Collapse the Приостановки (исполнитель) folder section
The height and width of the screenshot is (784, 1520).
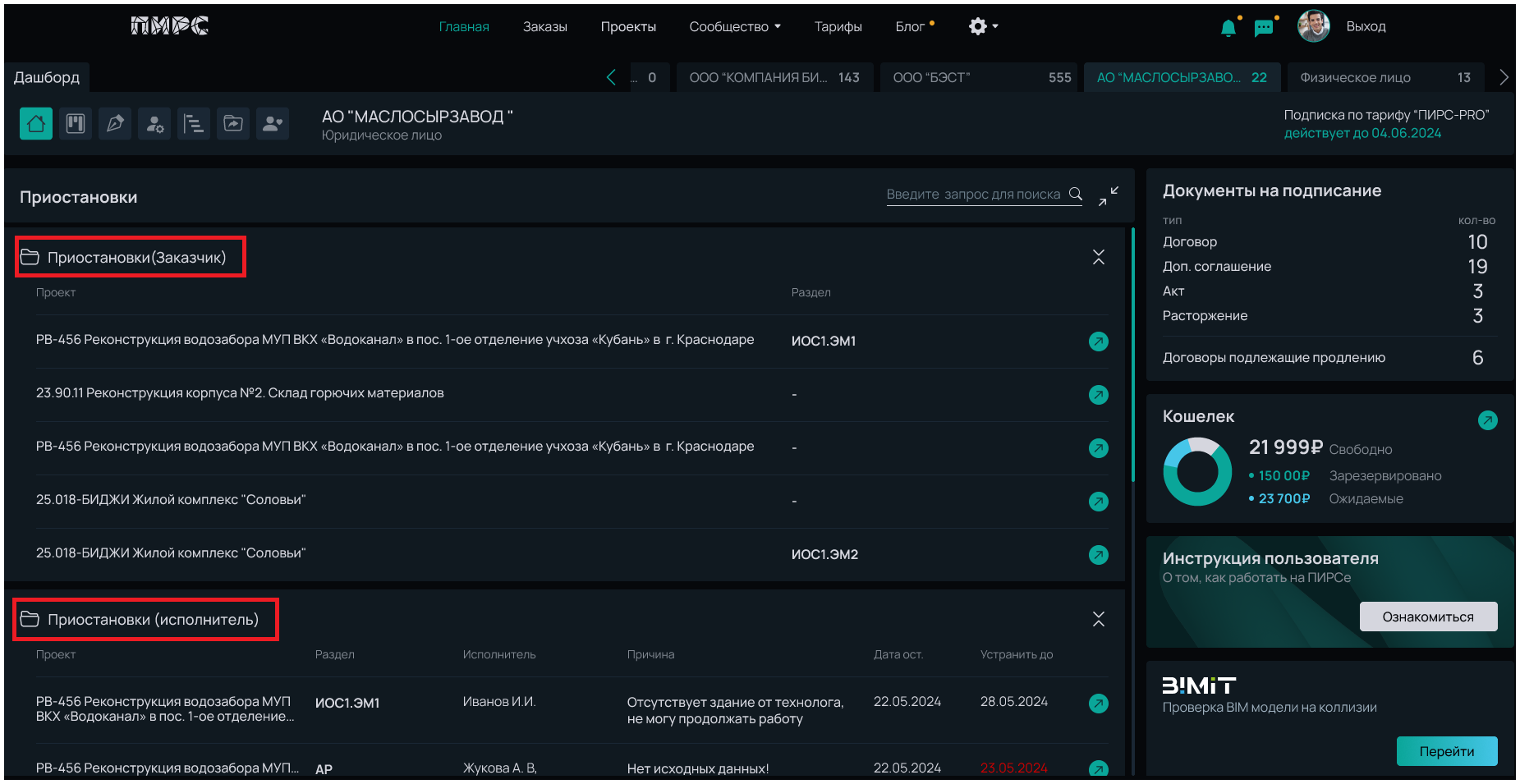[x=1098, y=619]
